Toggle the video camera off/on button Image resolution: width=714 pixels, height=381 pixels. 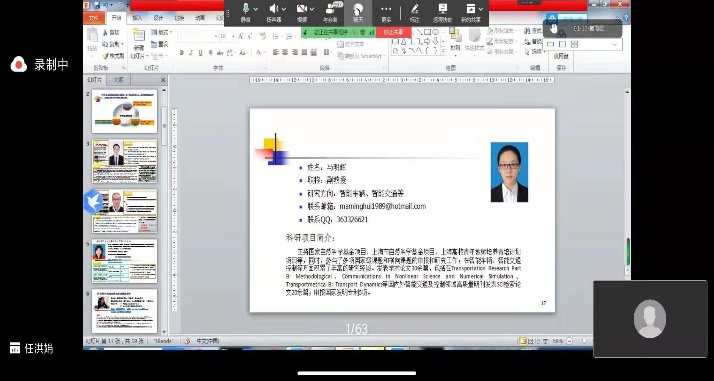click(301, 9)
